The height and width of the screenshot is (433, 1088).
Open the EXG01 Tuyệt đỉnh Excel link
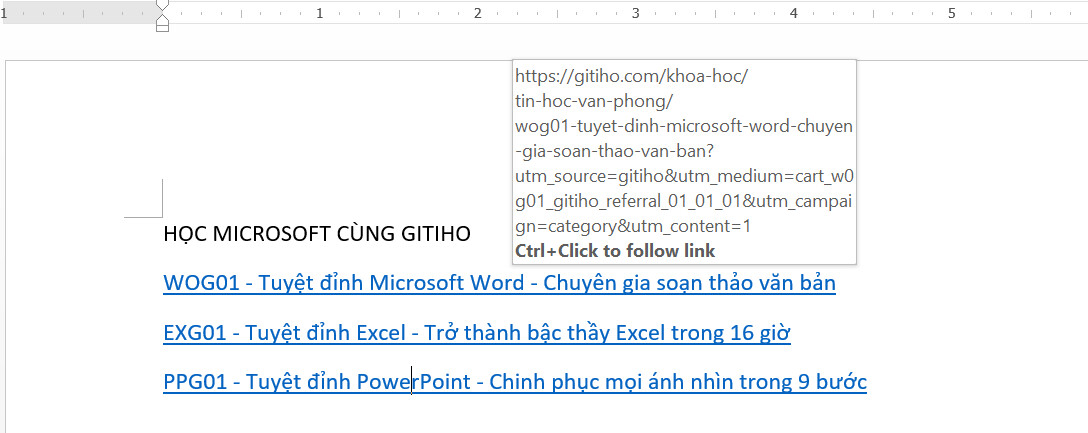tap(477, 333)
